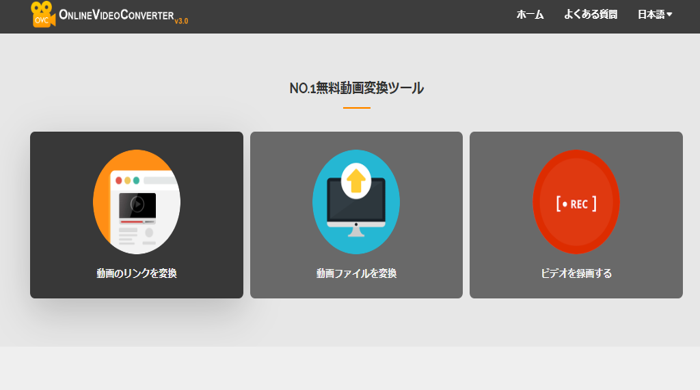Click the [• REC] text inside red circle
700x390 pixels.
click(x=576, y=204)
